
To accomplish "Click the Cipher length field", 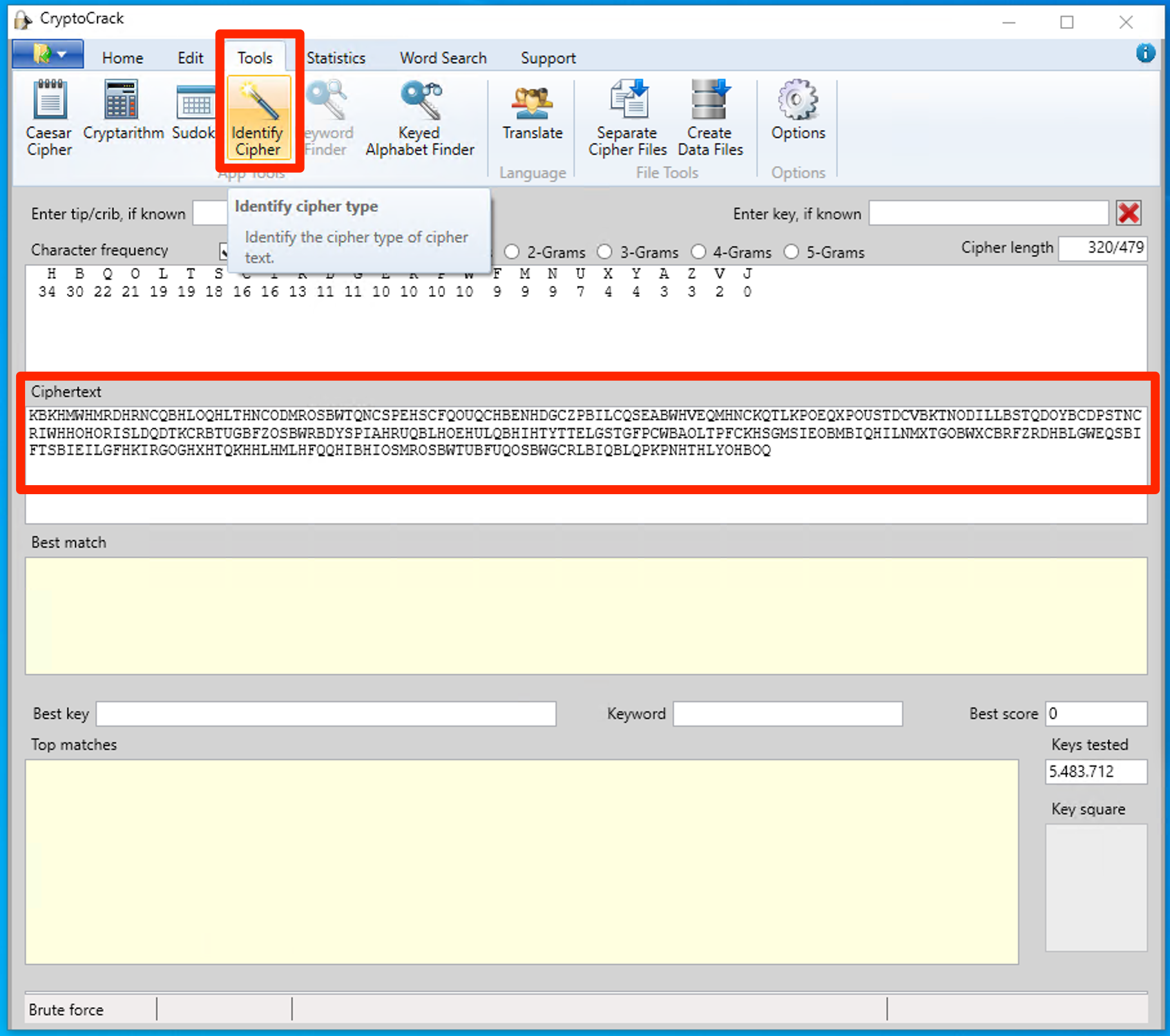I will click(x=1102, y=248).
